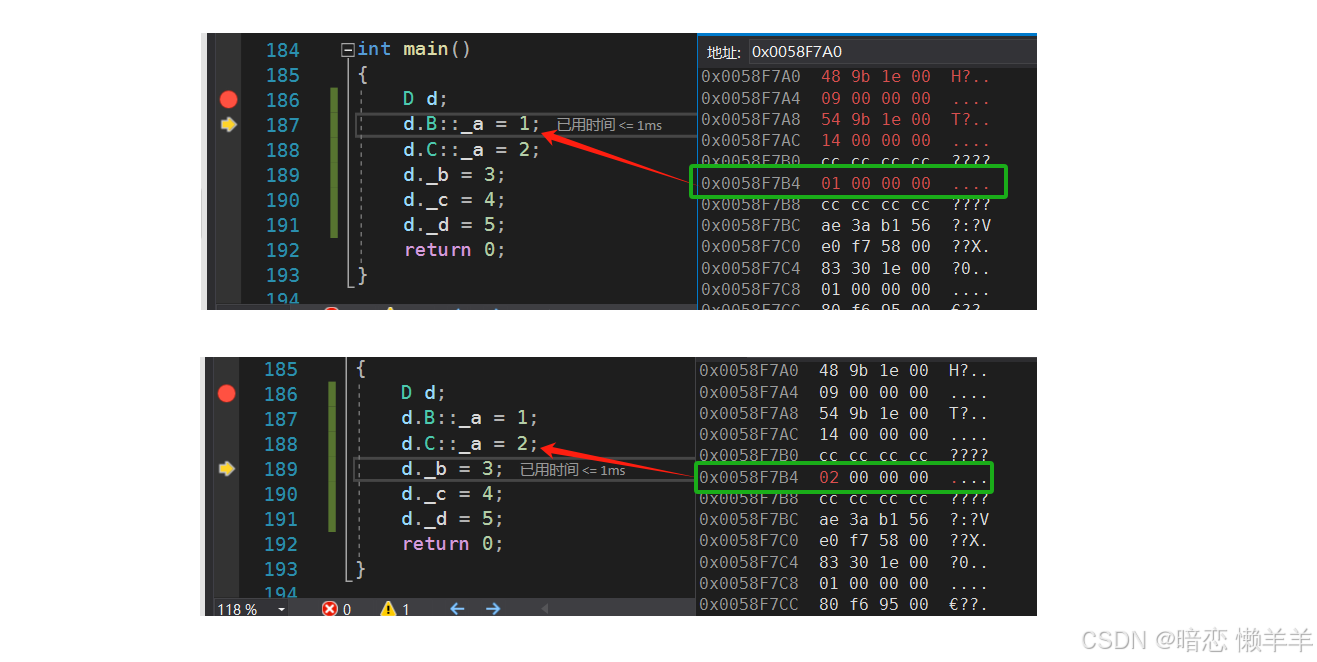Click the elapsed time hint beside line 189
1317x662 pixels.
pyautogui.click(x=573, y=470)
